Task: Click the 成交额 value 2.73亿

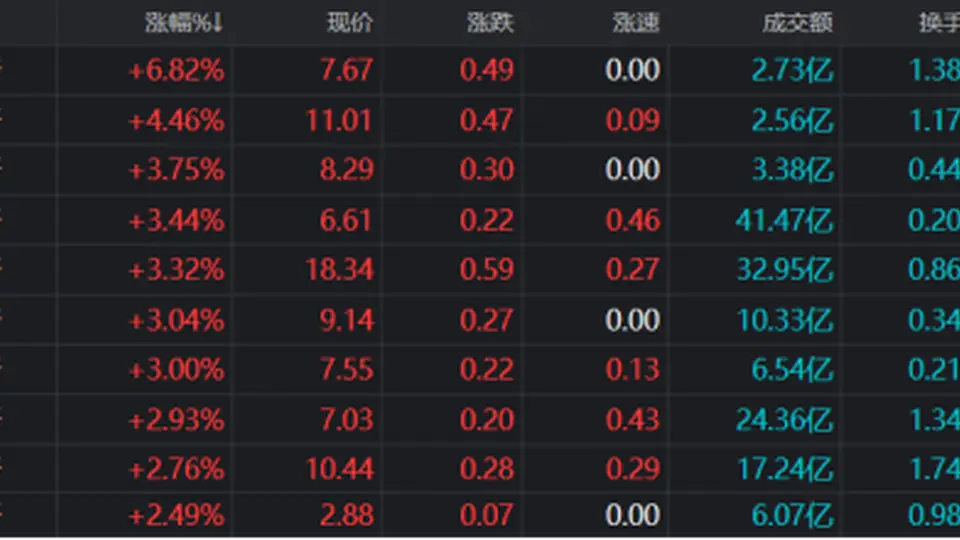Action: point(792,70)
